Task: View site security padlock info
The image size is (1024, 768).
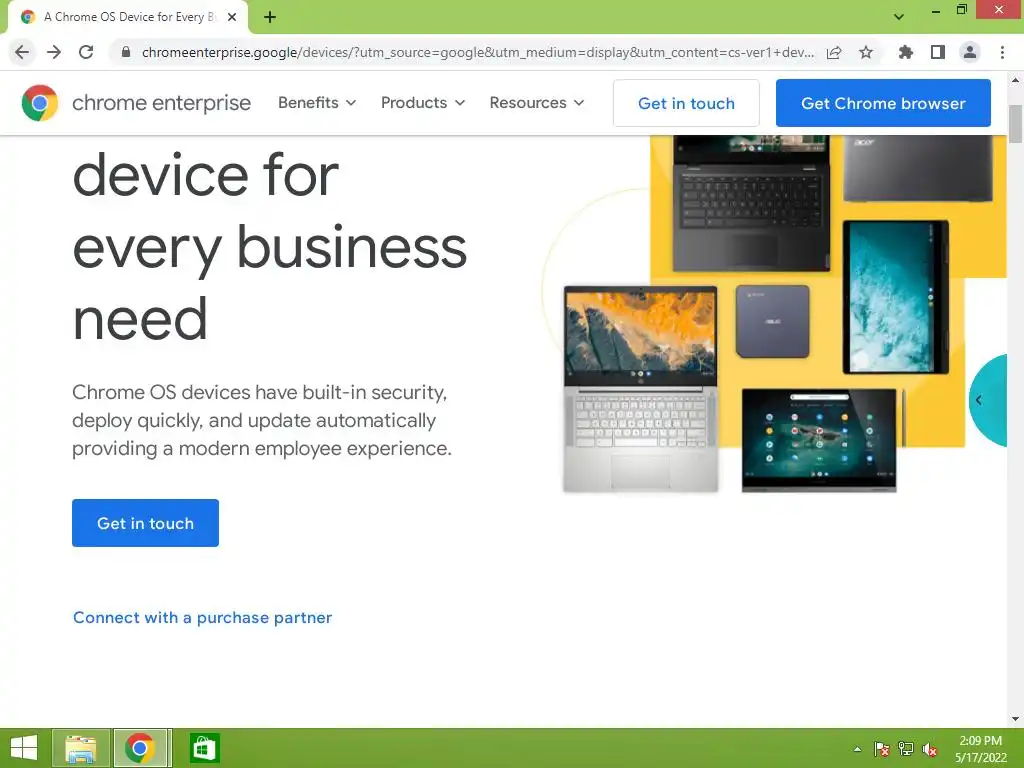Action: [126, 52]
